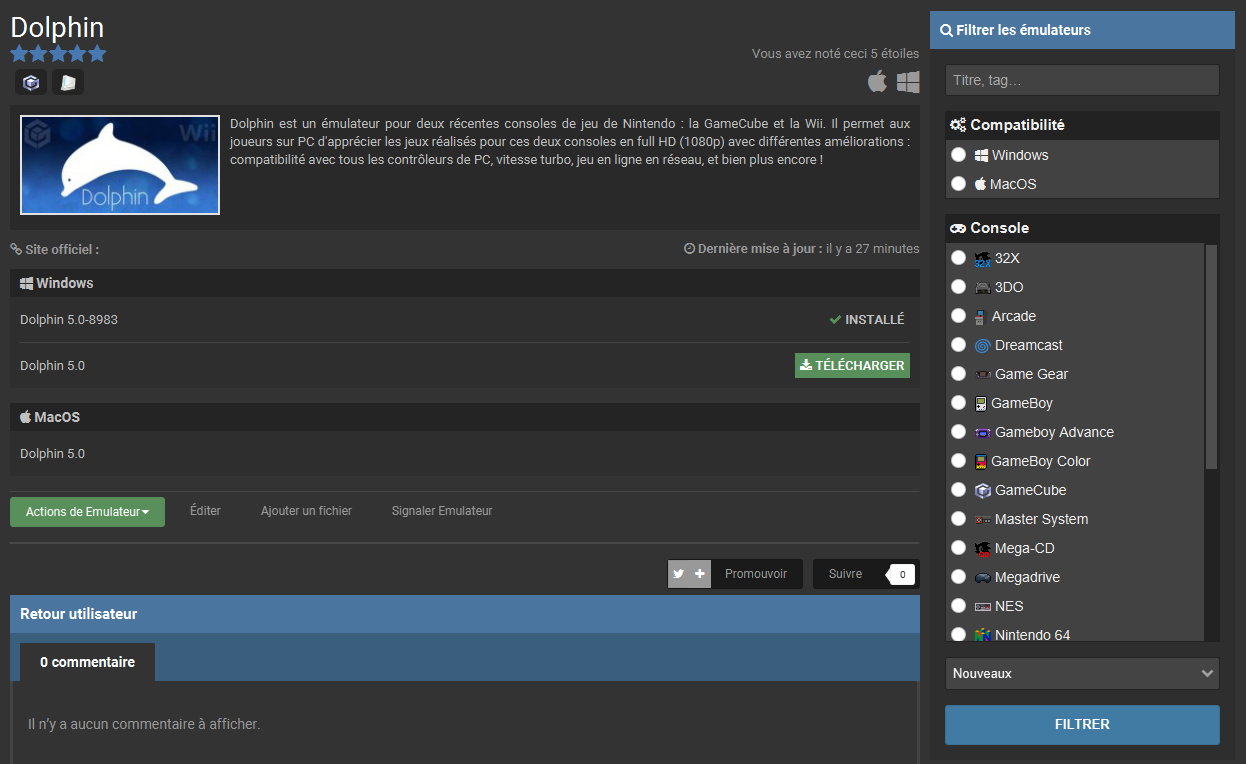Rate Dolphin one star with the first star
The image size is (1246, 764).
(19, 54)
